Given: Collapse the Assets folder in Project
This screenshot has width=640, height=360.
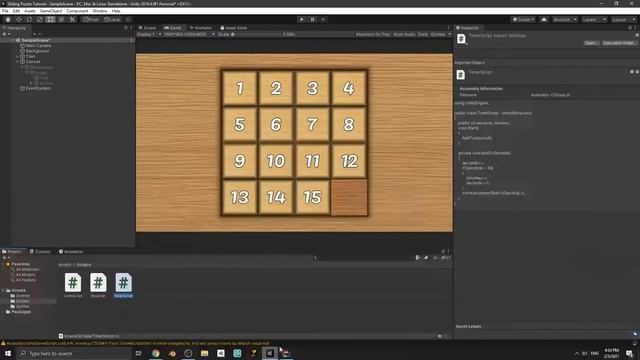Looking at the screenshot, I should pos(3,290).
